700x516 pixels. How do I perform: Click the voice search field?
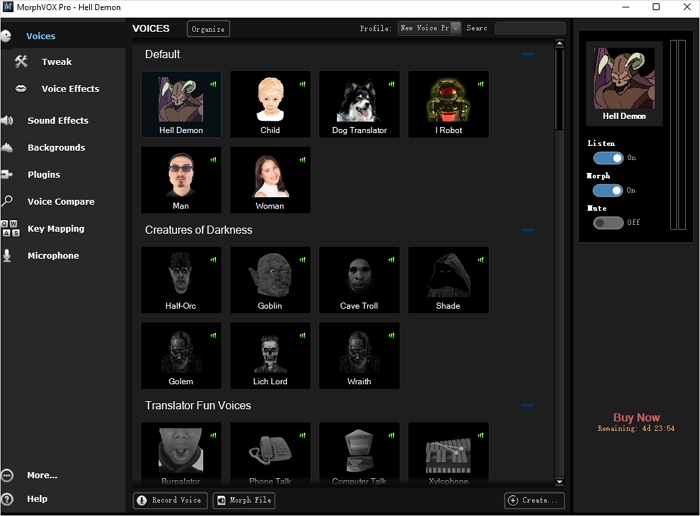tap(530, 28)
